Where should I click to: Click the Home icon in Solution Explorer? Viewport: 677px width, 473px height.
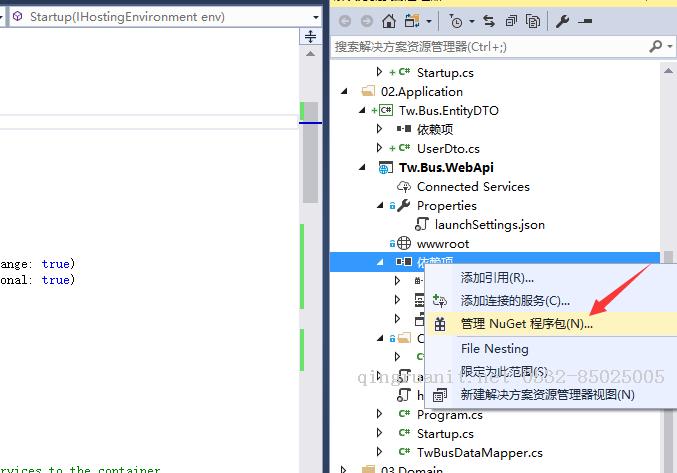pos(389,21)
